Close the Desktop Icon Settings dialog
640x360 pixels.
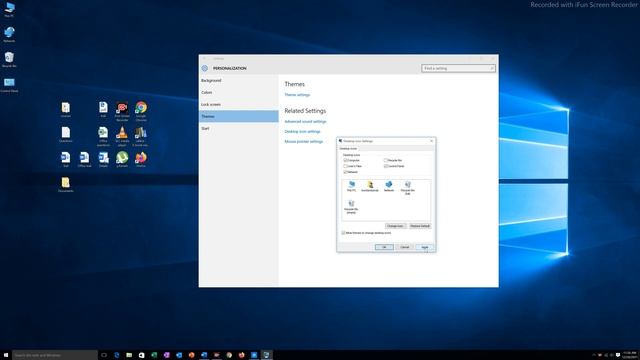tap(431, 141)
